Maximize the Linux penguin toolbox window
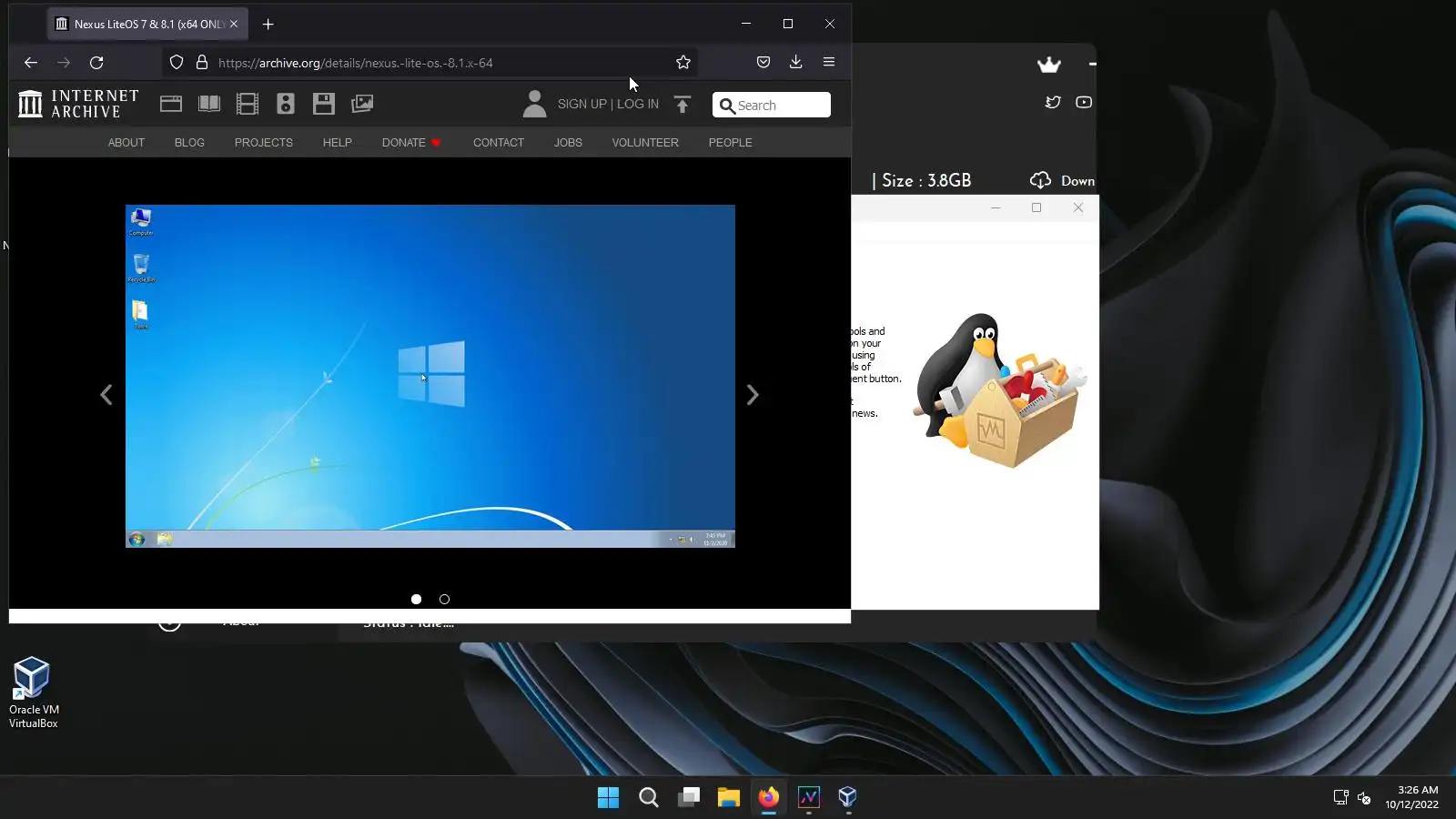 1036,207
